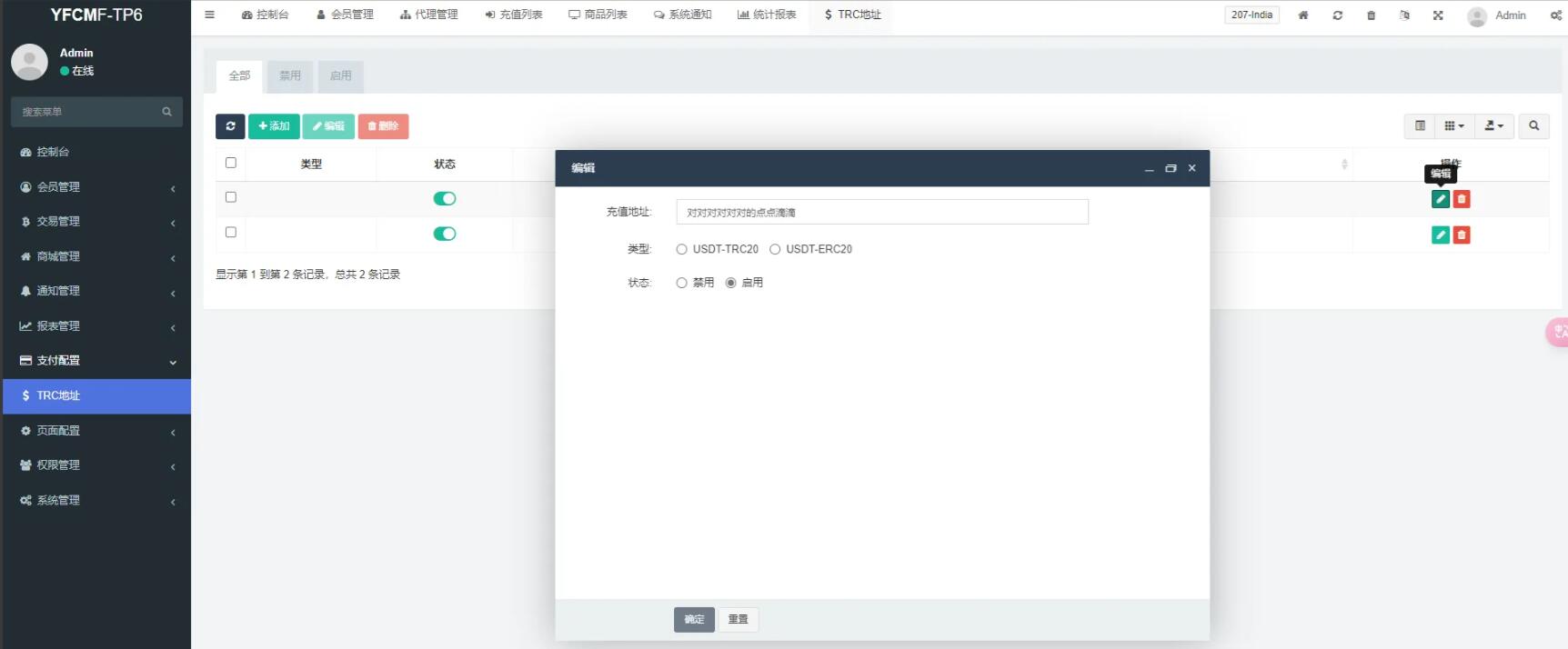Click the red delete icon in the first row
The image size is (1568, 649).
1462,199
